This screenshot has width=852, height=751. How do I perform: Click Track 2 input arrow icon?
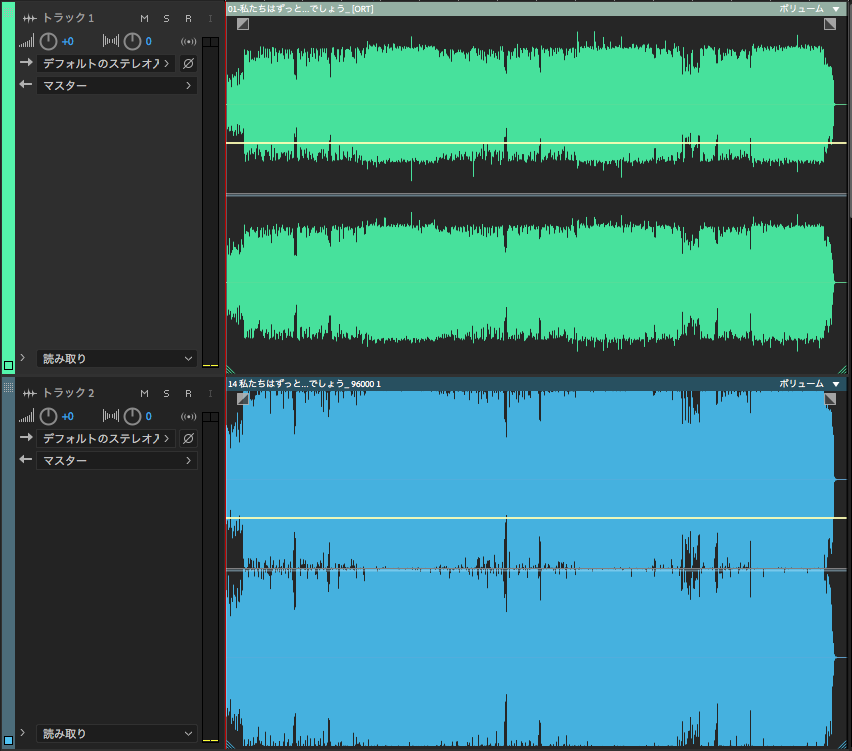click(26, 437)
